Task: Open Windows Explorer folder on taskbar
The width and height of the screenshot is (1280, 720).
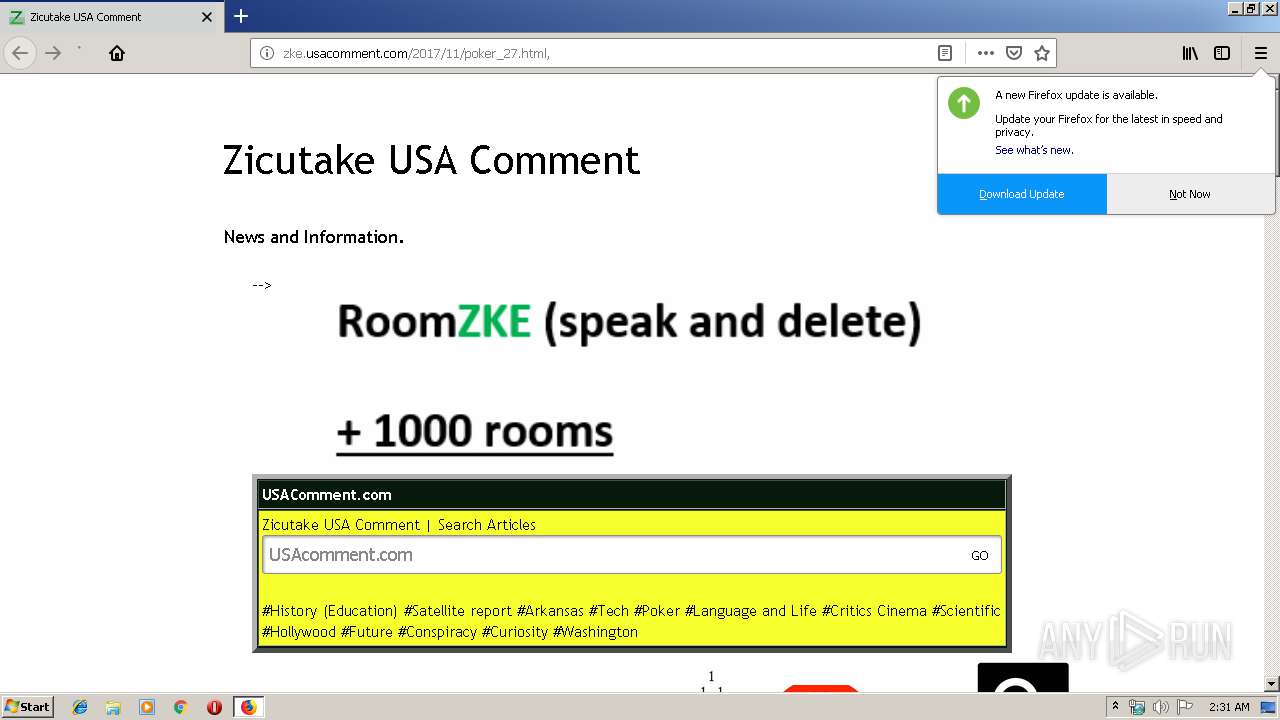Action: [113, 707]
